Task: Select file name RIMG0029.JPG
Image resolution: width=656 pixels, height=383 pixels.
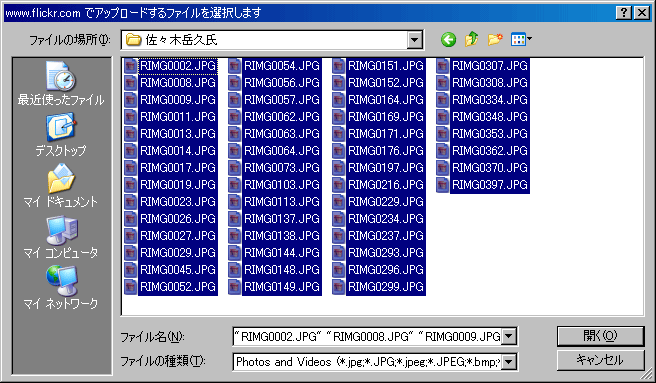Action: pyautogui.click(x=178, y=253)
